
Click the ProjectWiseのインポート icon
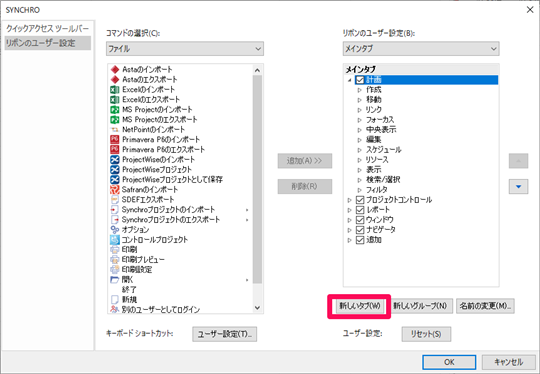(x=115, y=160)
